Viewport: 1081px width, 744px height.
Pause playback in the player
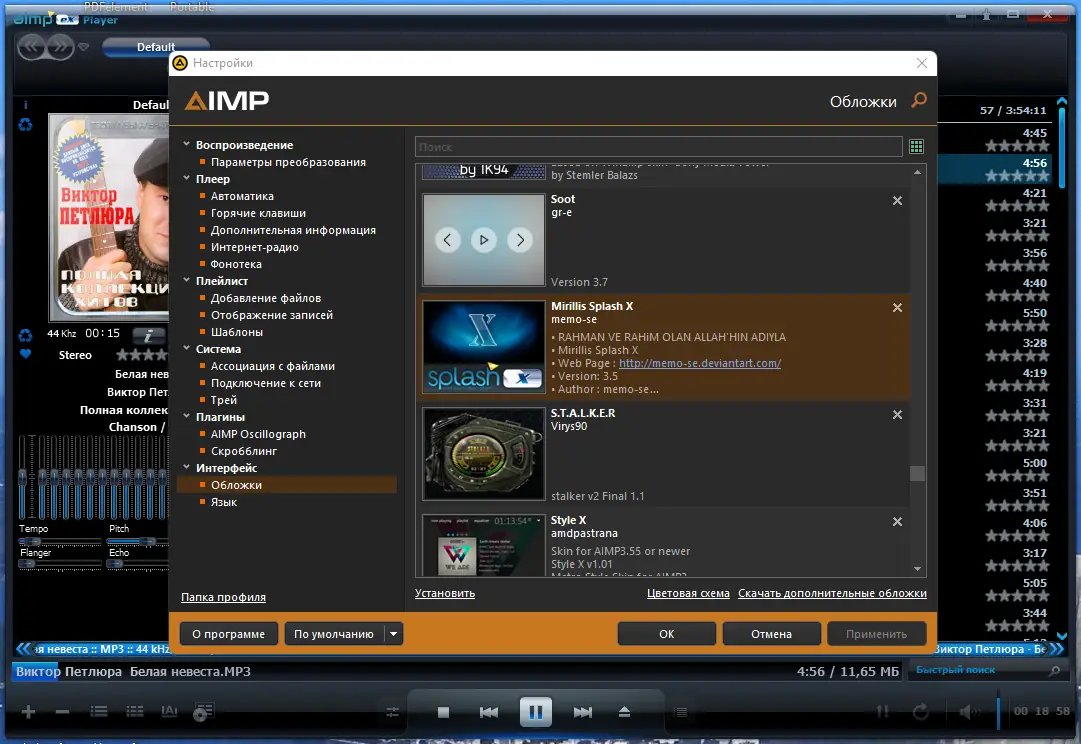(x=536, y=712)
